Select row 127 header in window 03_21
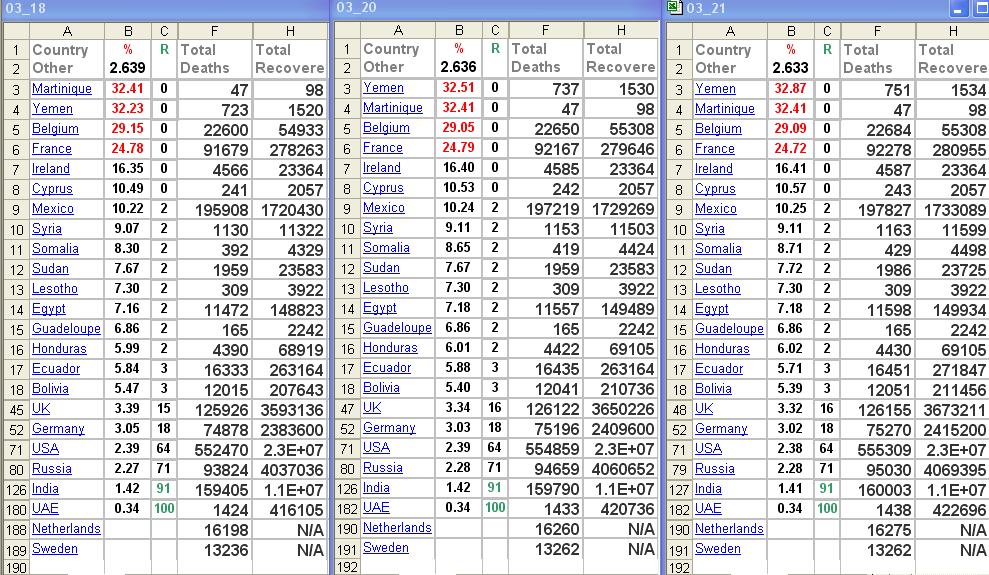 679,489
